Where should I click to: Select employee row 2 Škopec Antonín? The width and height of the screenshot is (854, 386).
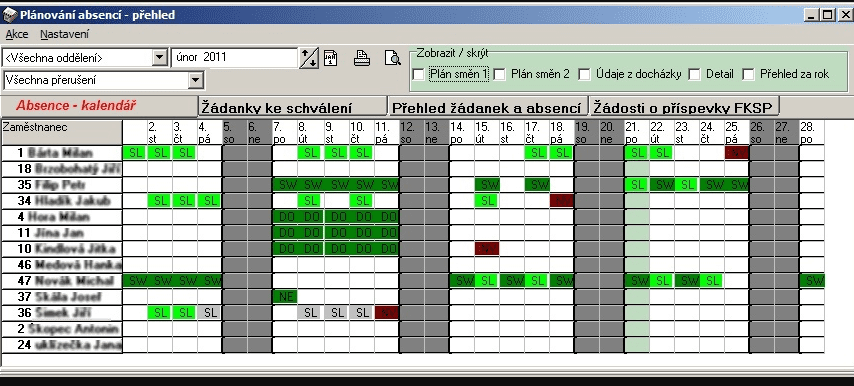[x=62, y=329]
